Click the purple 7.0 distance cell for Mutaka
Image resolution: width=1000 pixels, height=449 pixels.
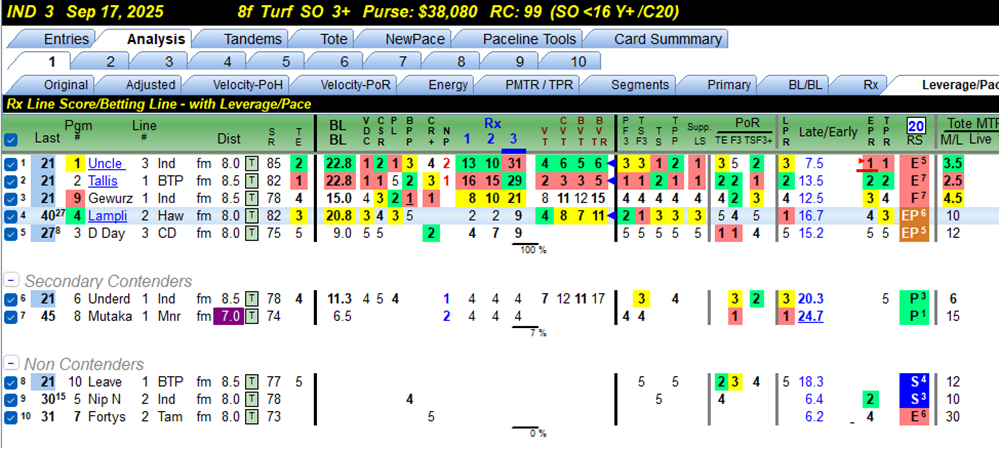coord(228,316)
